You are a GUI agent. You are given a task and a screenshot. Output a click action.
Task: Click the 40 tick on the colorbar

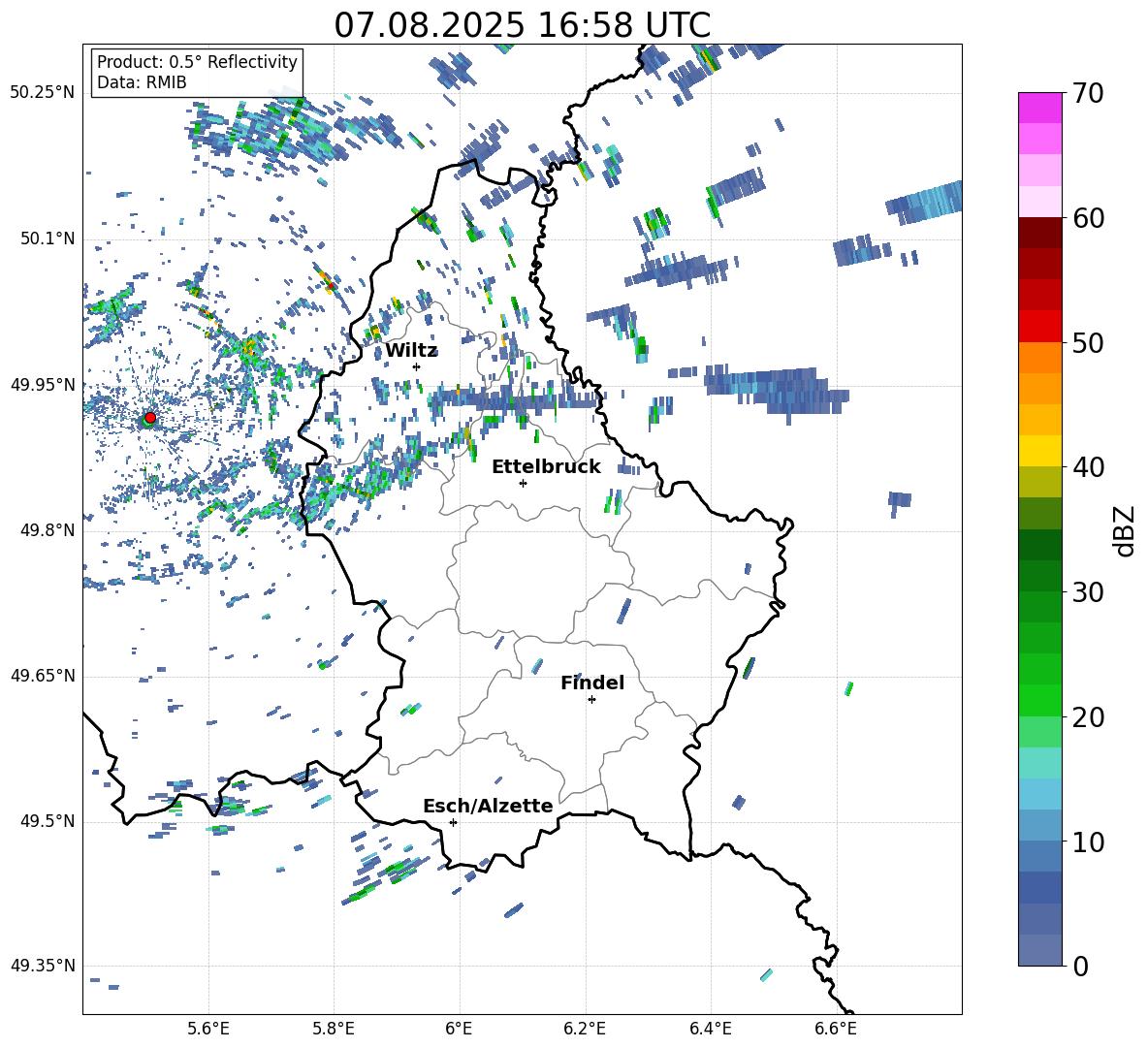[1088, 467]
